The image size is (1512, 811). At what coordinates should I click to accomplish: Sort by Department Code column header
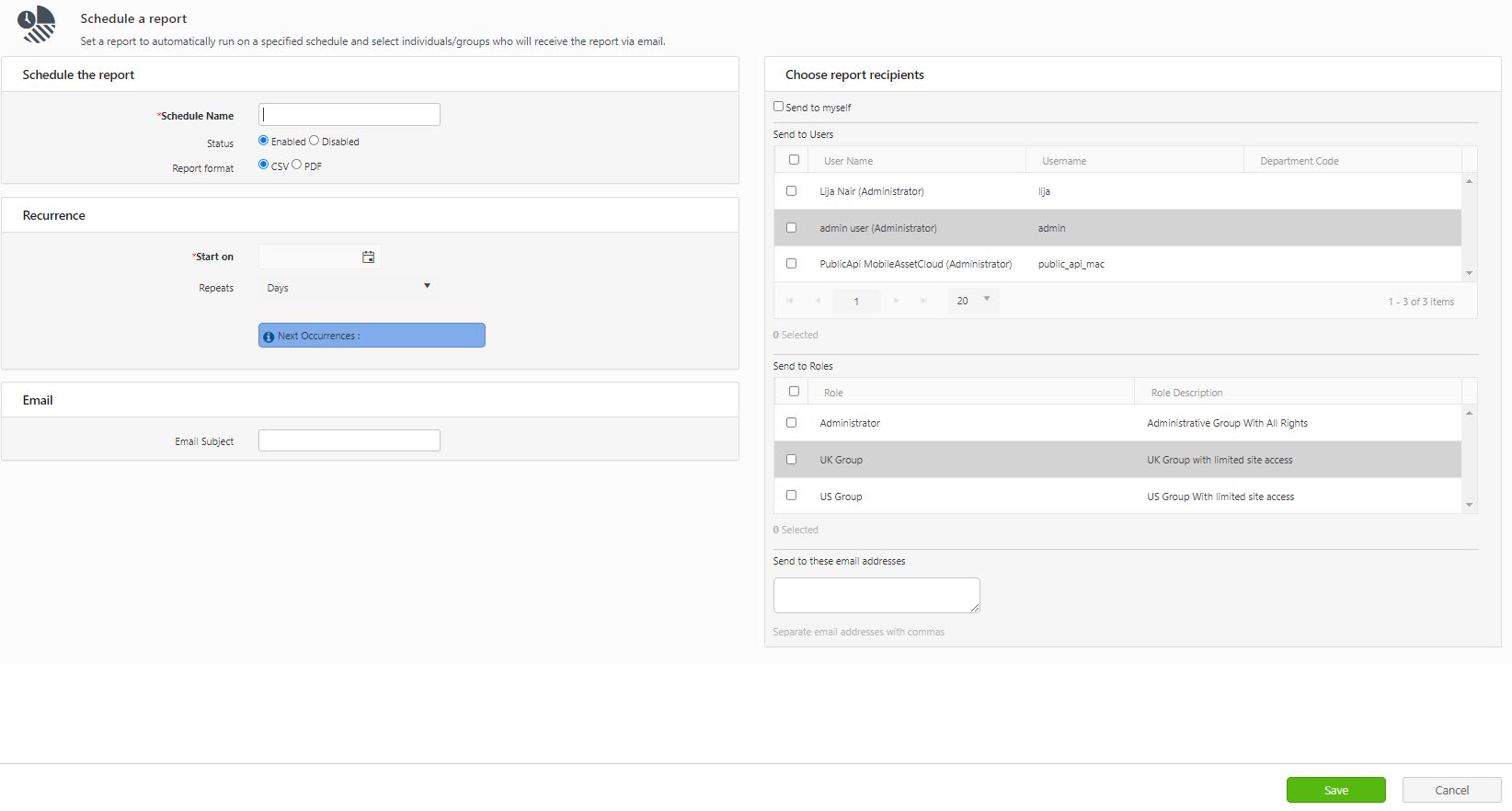(1299, 161)
